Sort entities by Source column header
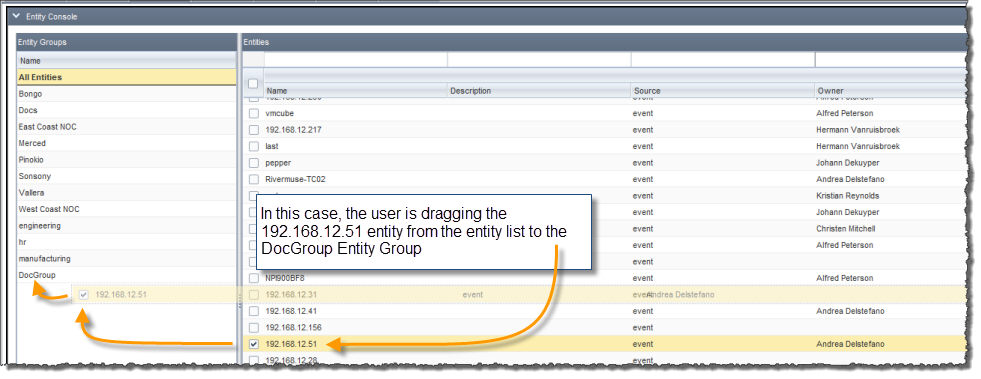This screenshot has width=981, height=379. (x=723, y=91)
